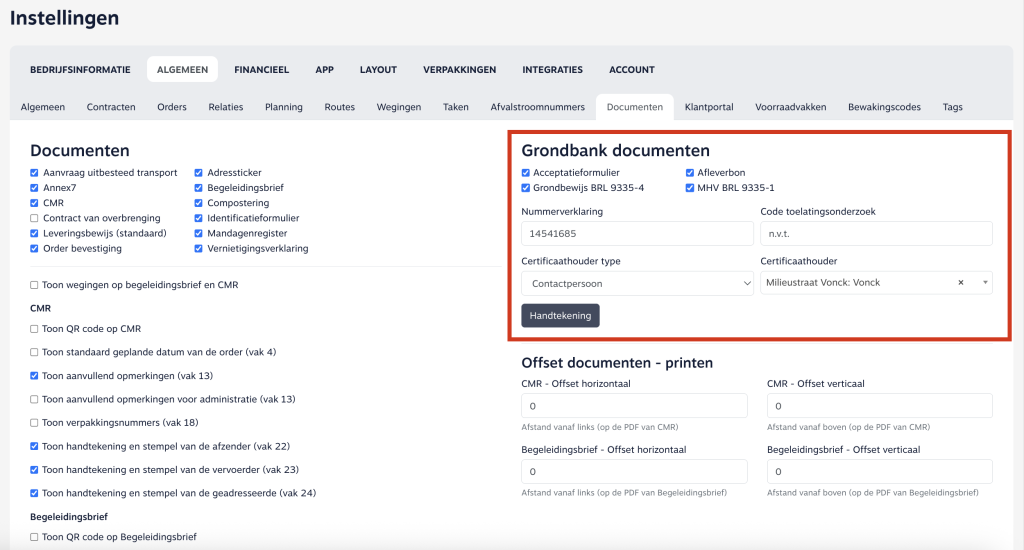Uncheck the MHV BRL 9335-1 checkbox
This screenshot has width=1024, height=550.
coord(690,188)
